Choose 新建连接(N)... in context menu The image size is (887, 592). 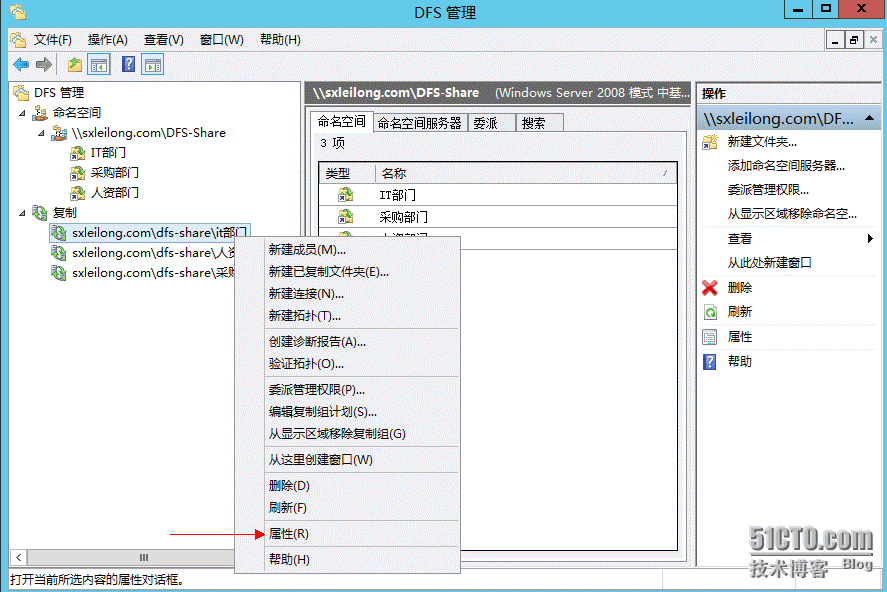click(362, 293)
